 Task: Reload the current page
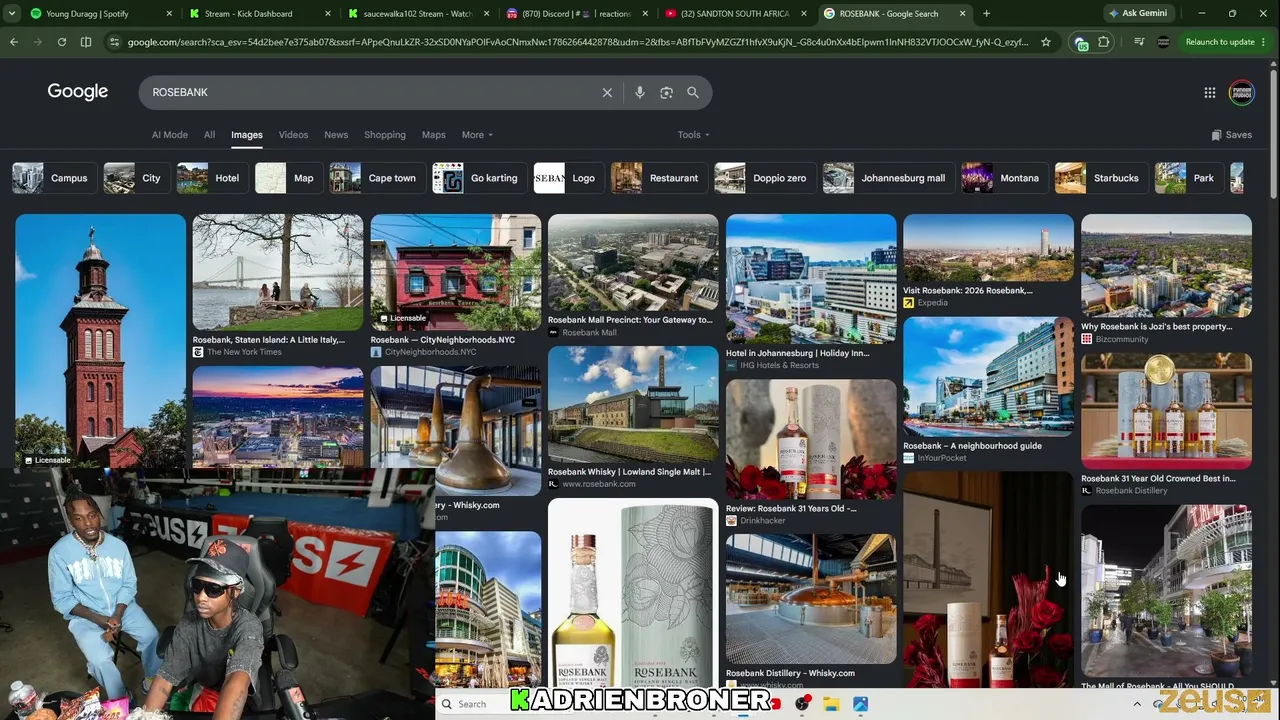point(62,42)
